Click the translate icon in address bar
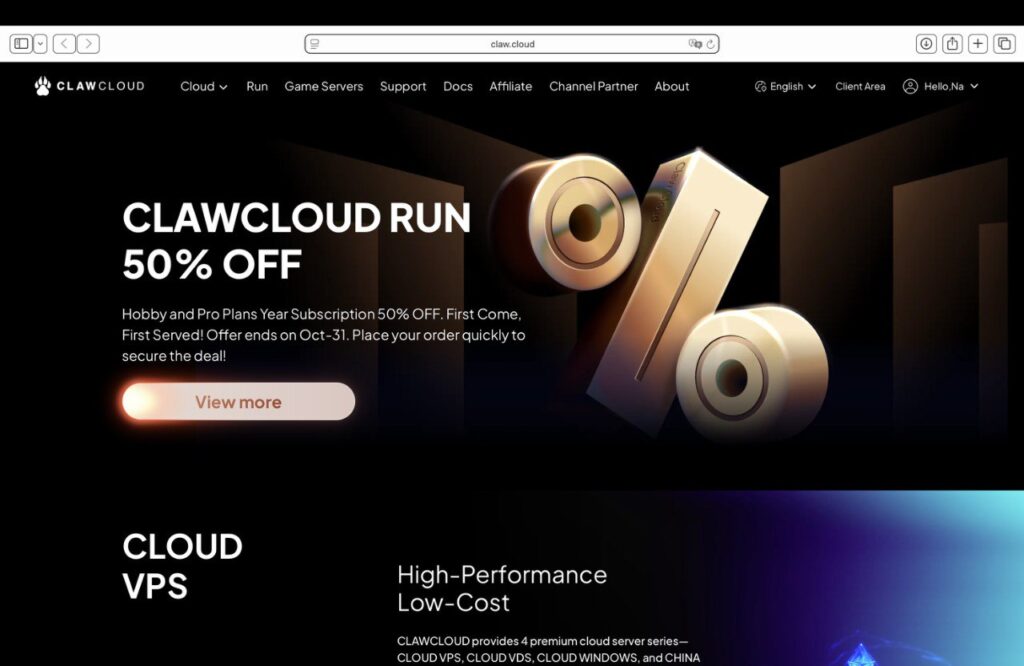Screen dimensions: 1024x666 tap(695, 44)
